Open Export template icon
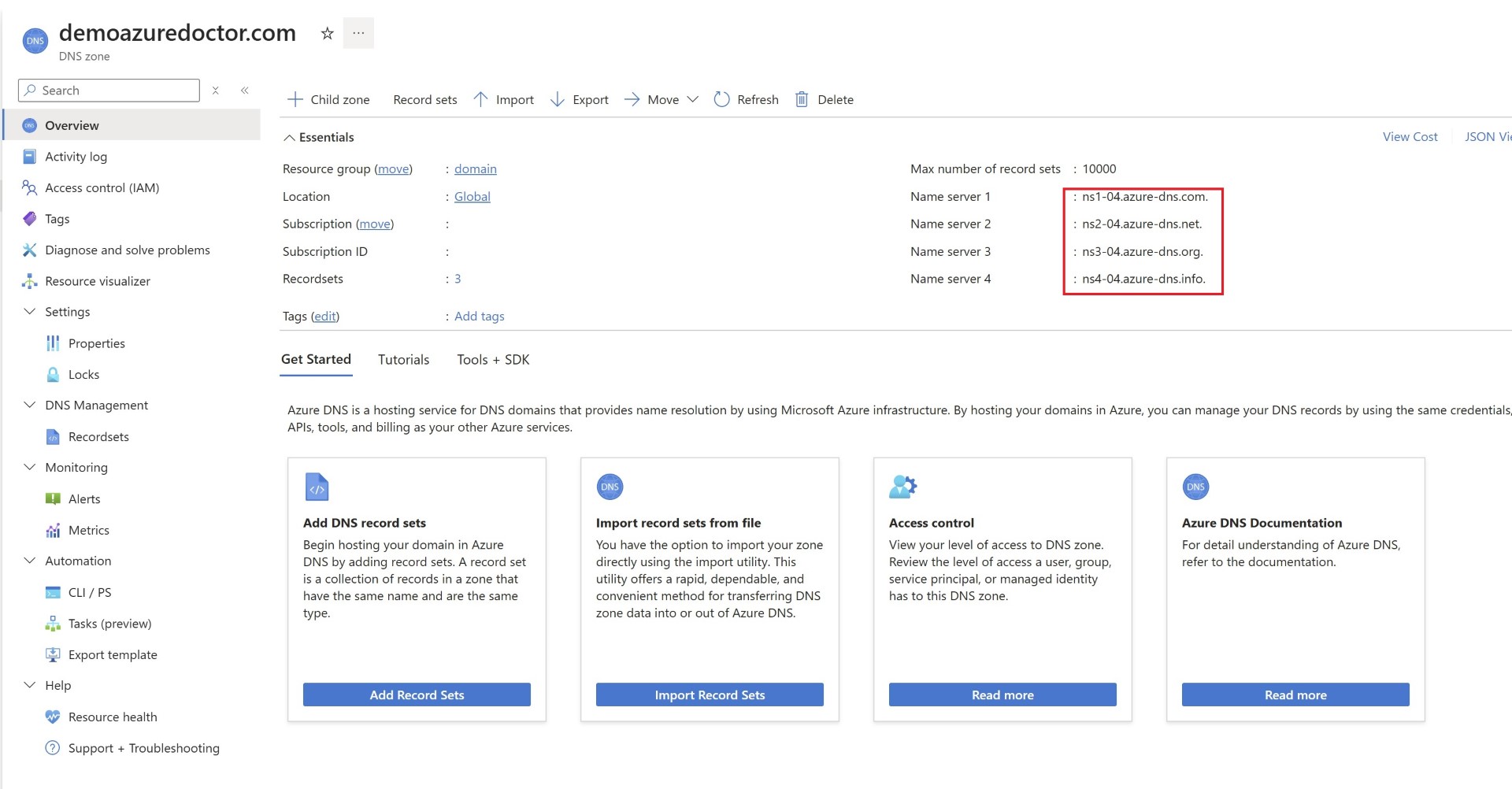The width and height of the screenshot is (1512, 789). coord(53,654)
